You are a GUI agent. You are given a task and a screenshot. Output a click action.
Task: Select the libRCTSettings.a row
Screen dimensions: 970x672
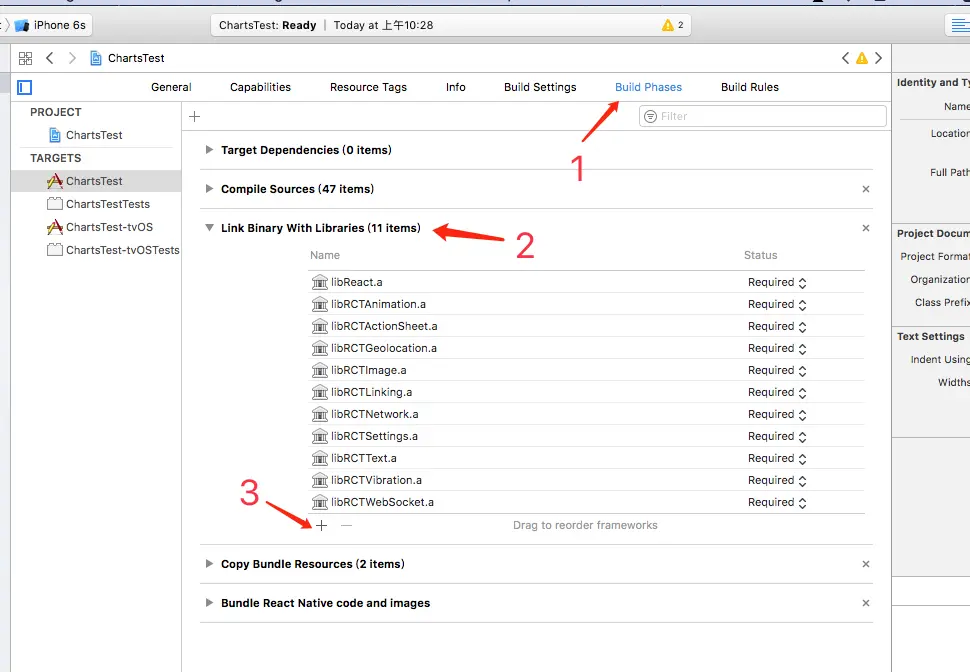click(586, 436)
